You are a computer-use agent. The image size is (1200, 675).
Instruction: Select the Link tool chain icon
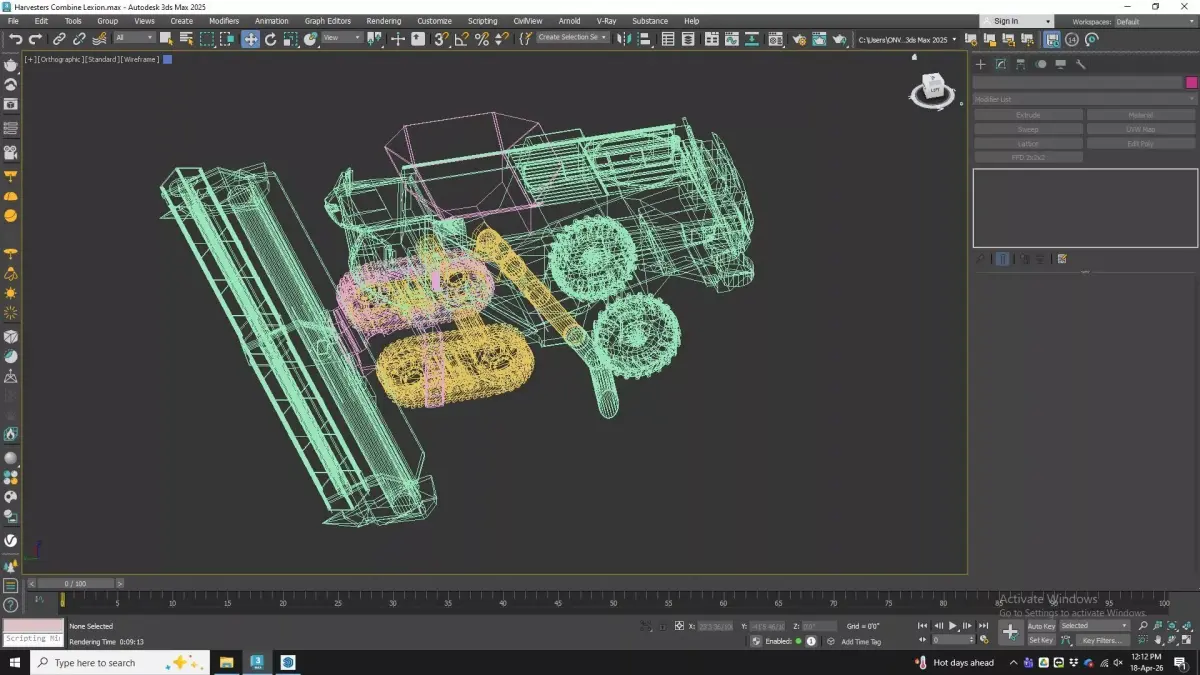[x=59, y=39]
